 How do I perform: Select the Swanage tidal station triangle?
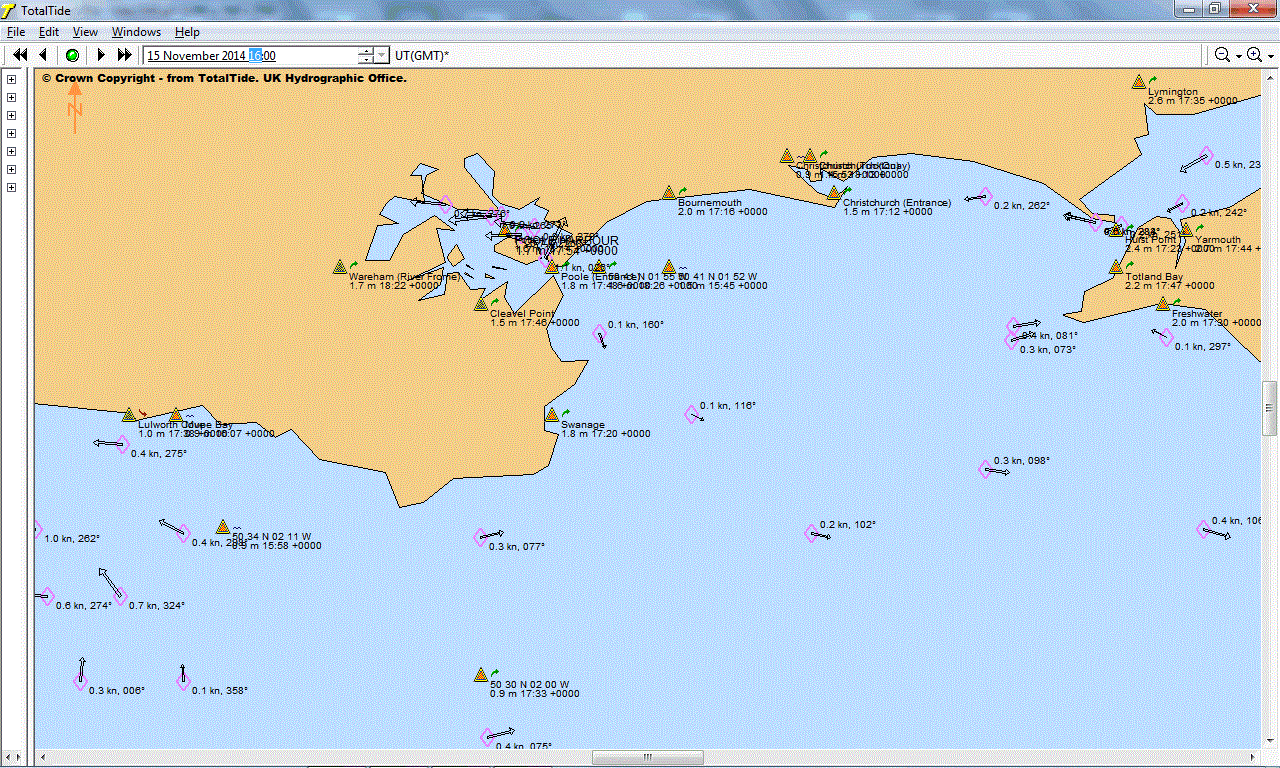click(x=552, y=414)
